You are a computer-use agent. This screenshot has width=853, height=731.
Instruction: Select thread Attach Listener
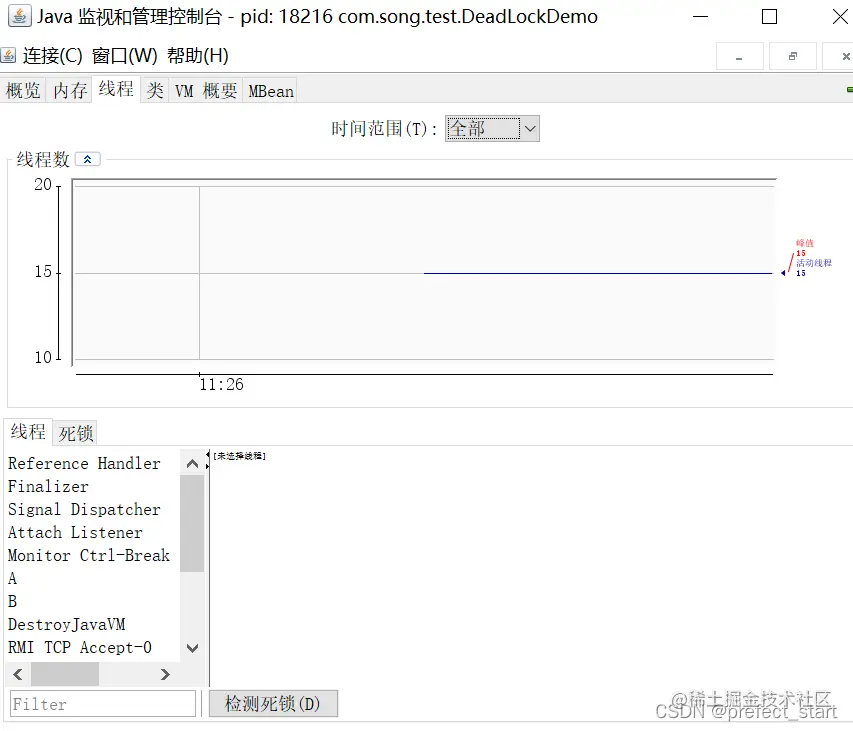click(x=75, y=532)
